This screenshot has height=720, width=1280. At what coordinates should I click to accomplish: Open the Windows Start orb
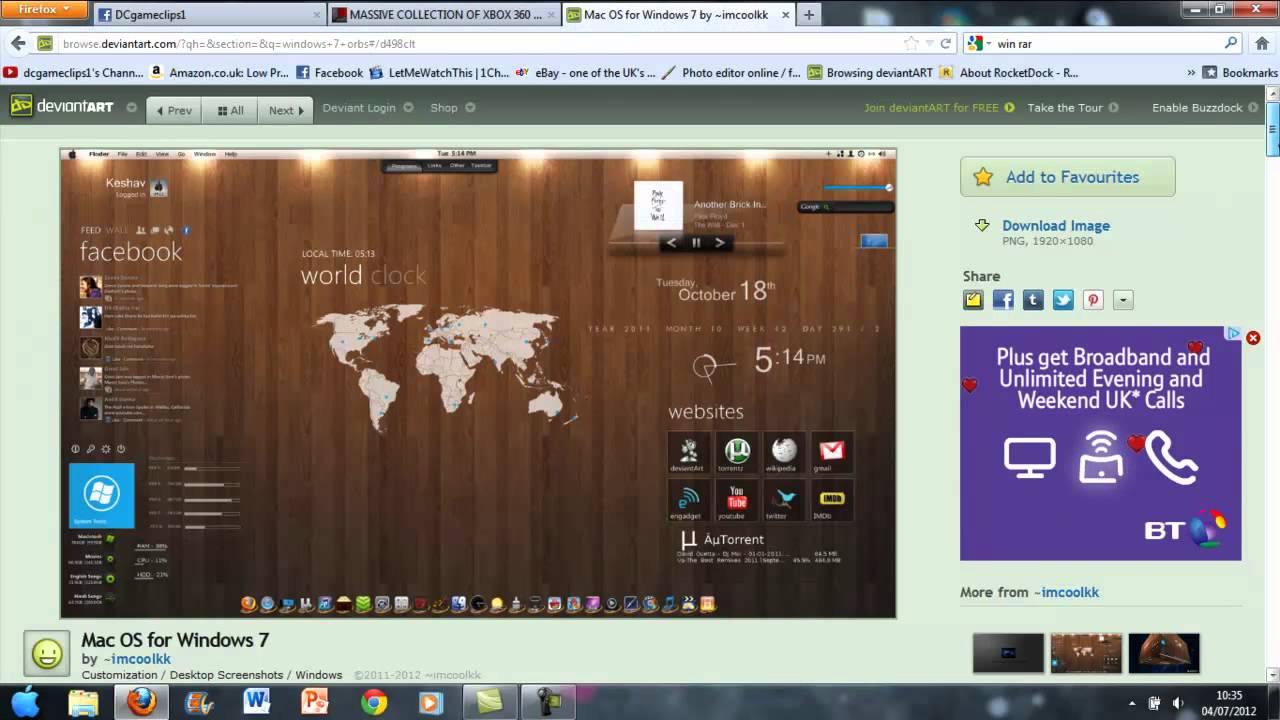click(x=25, y=701)
